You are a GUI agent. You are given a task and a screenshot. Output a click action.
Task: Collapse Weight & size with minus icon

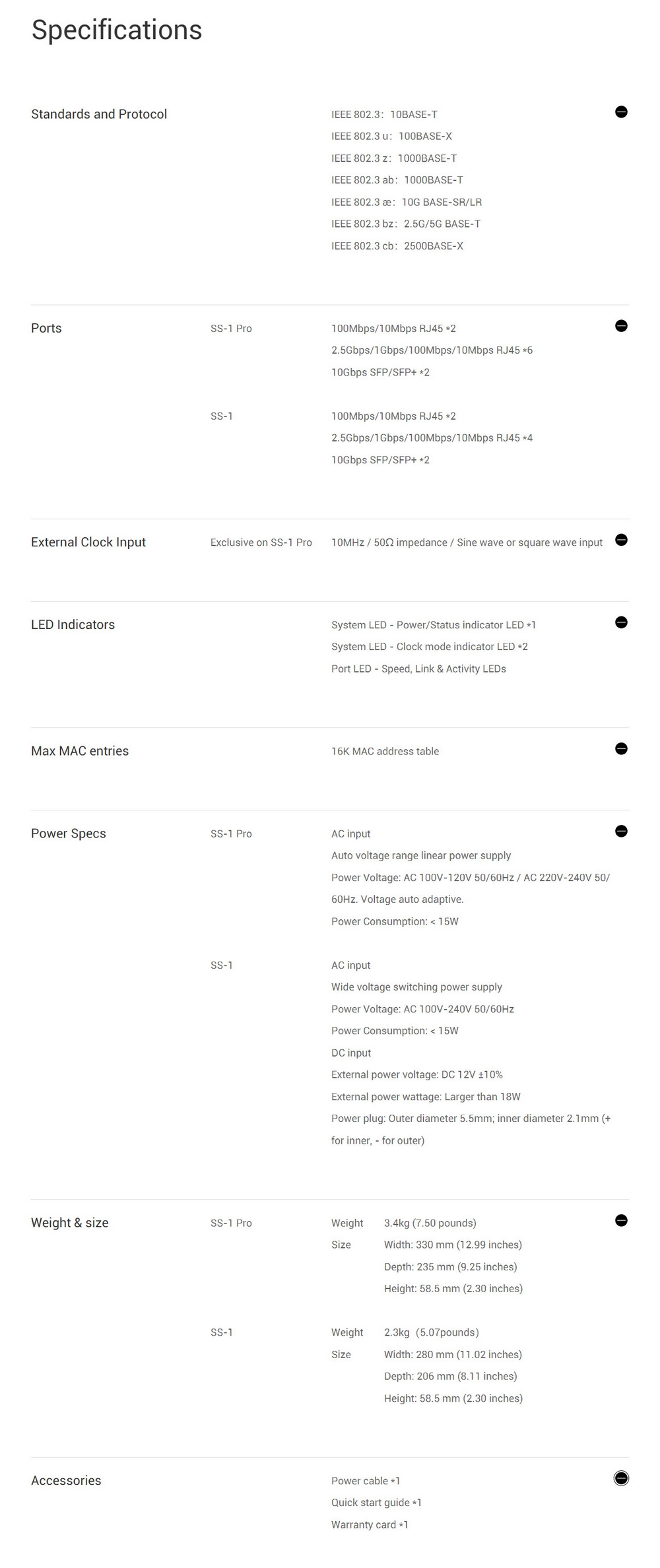coord(621,1220)
